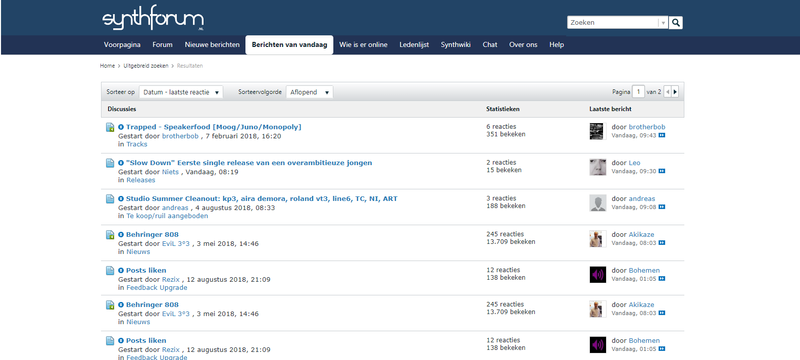Jump to first unread in Trapped thread
This screenshot has height=360, width=800.
[121, 127]
